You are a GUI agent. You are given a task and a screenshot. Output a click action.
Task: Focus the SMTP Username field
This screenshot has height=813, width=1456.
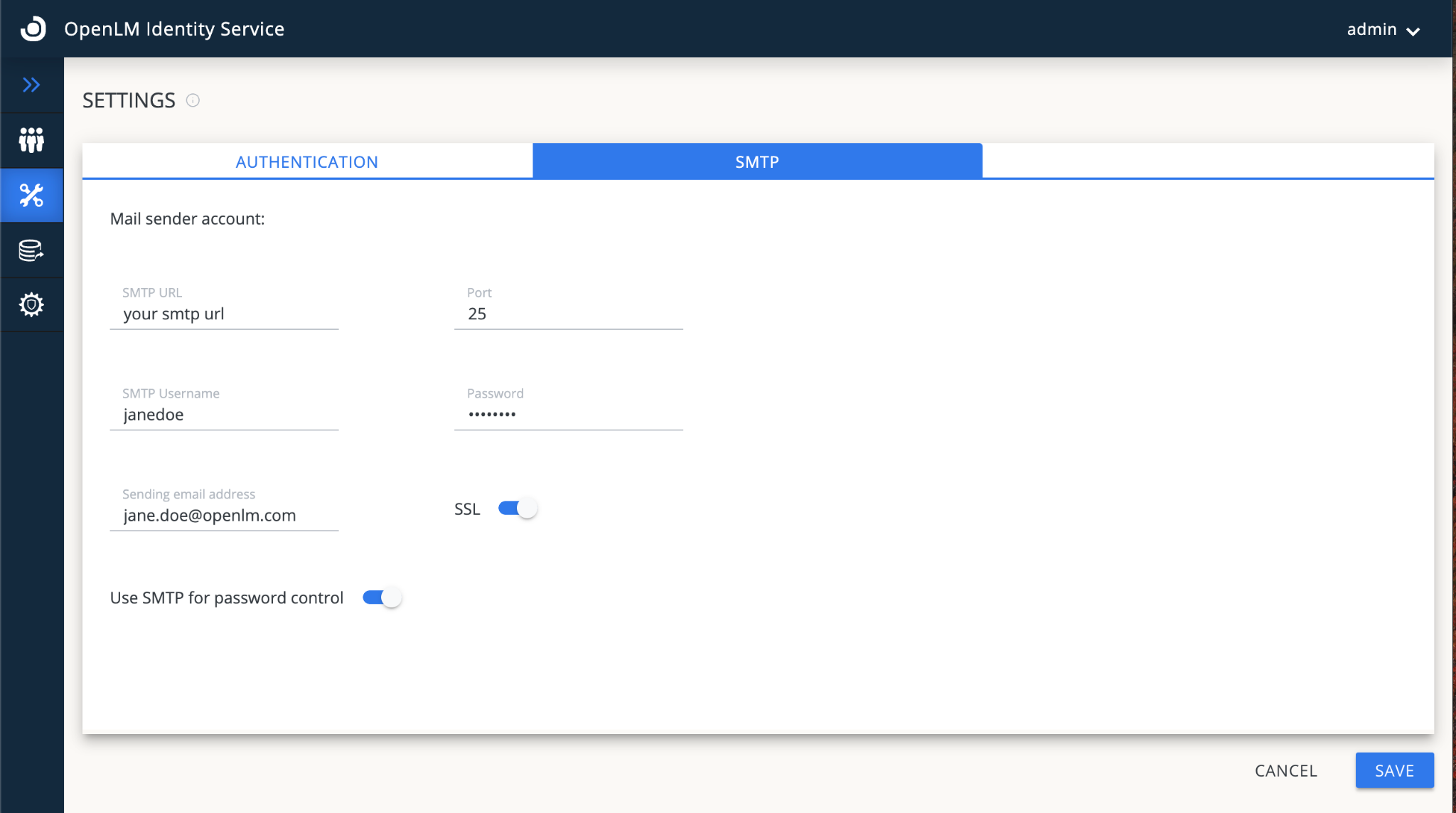point(224,415)
